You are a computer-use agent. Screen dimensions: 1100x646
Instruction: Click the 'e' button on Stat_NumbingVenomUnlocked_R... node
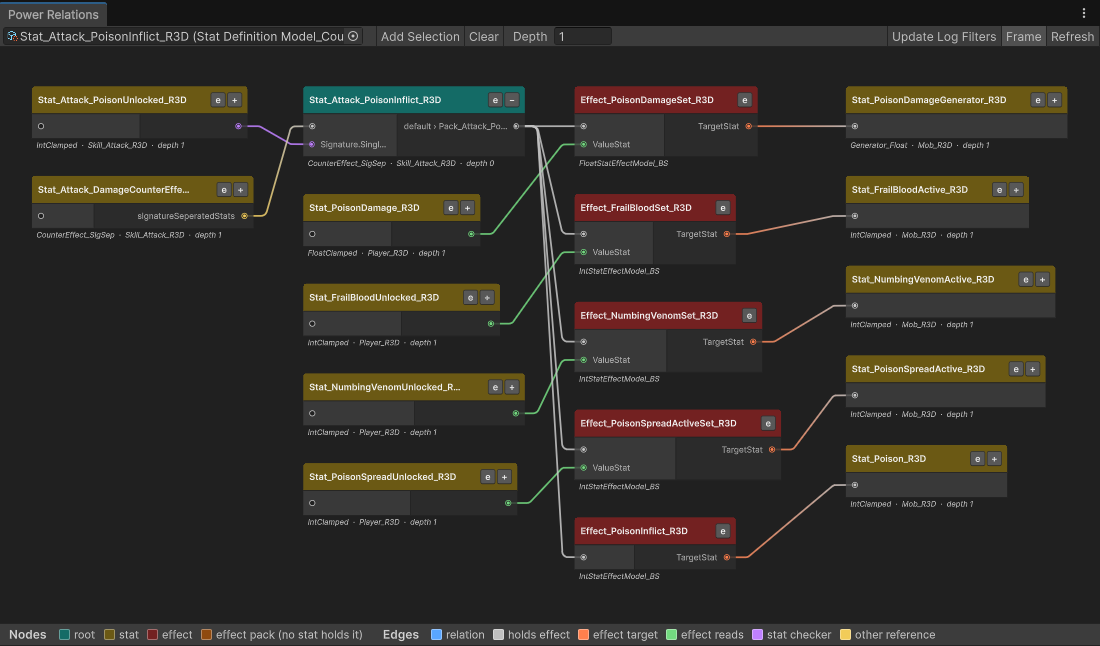[x=495, y=388]
